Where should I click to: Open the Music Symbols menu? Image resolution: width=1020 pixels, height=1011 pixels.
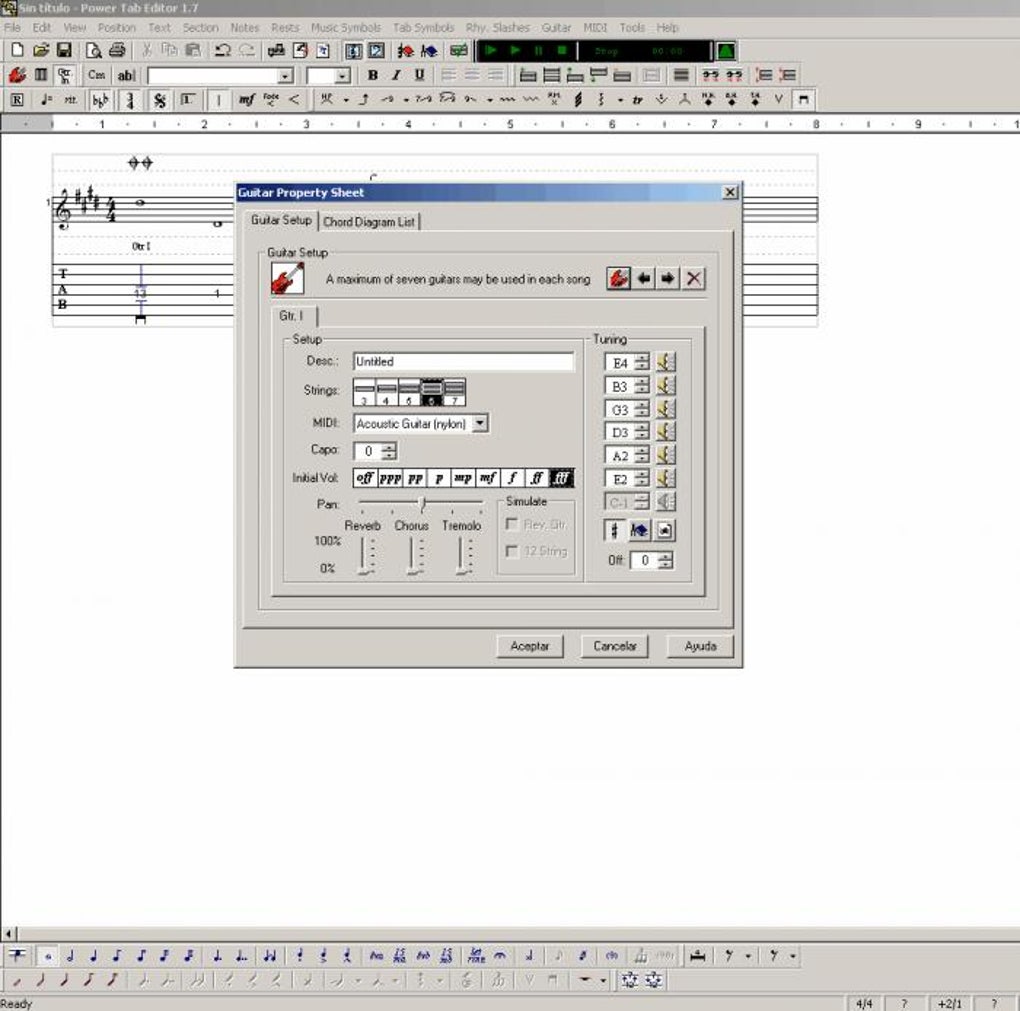345,27
